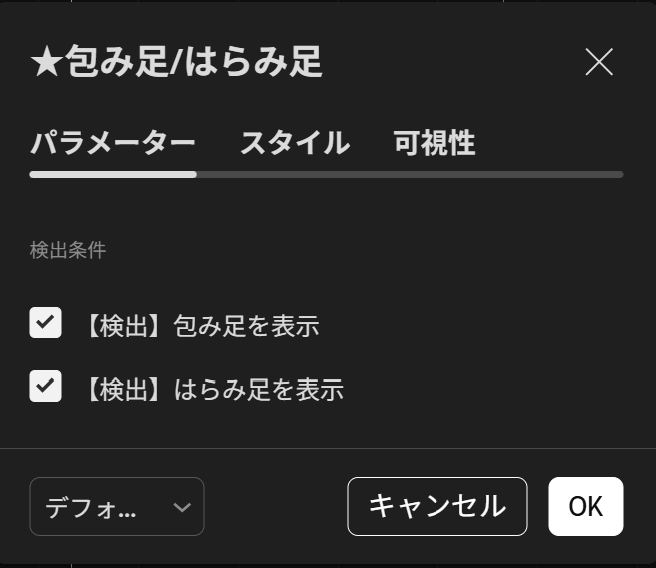Close the 包み足/はらみ足 settings dialog
Viewport: 656px width, 568px height.
[599, 62]
